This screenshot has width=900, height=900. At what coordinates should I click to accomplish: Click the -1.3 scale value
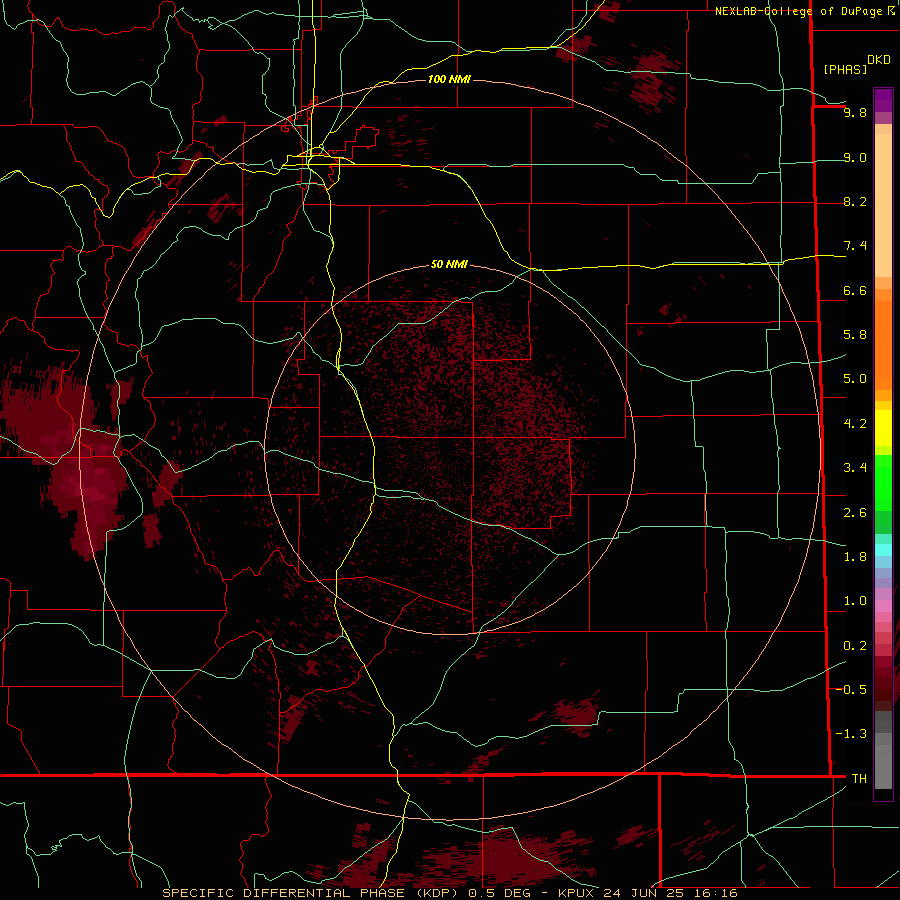pos(852,734)
